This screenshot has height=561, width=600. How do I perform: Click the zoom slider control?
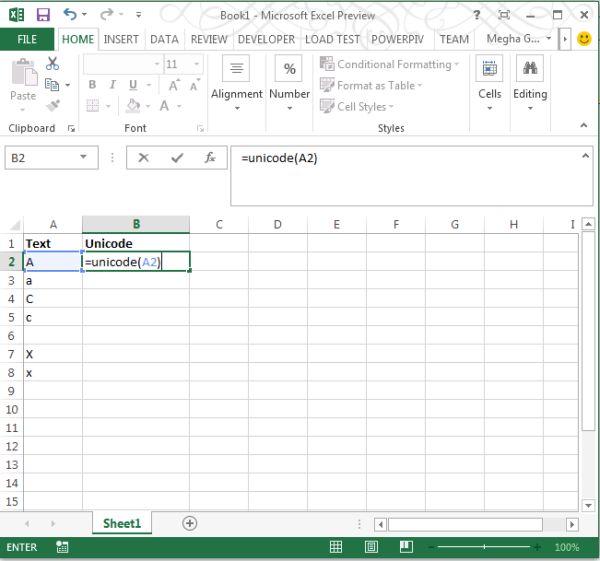point(484,547)
